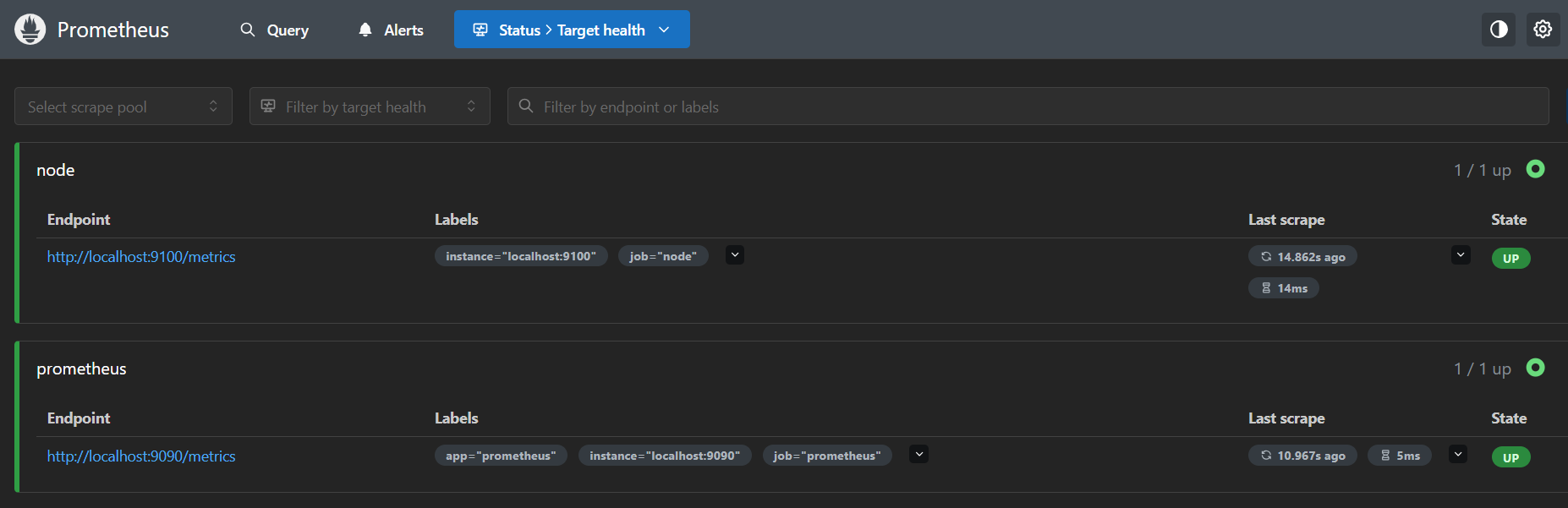This screenshot has height=508, width=1568.
Task: Focus the Filter by endpoint or labels field
Action: [x=1028, y=107]
